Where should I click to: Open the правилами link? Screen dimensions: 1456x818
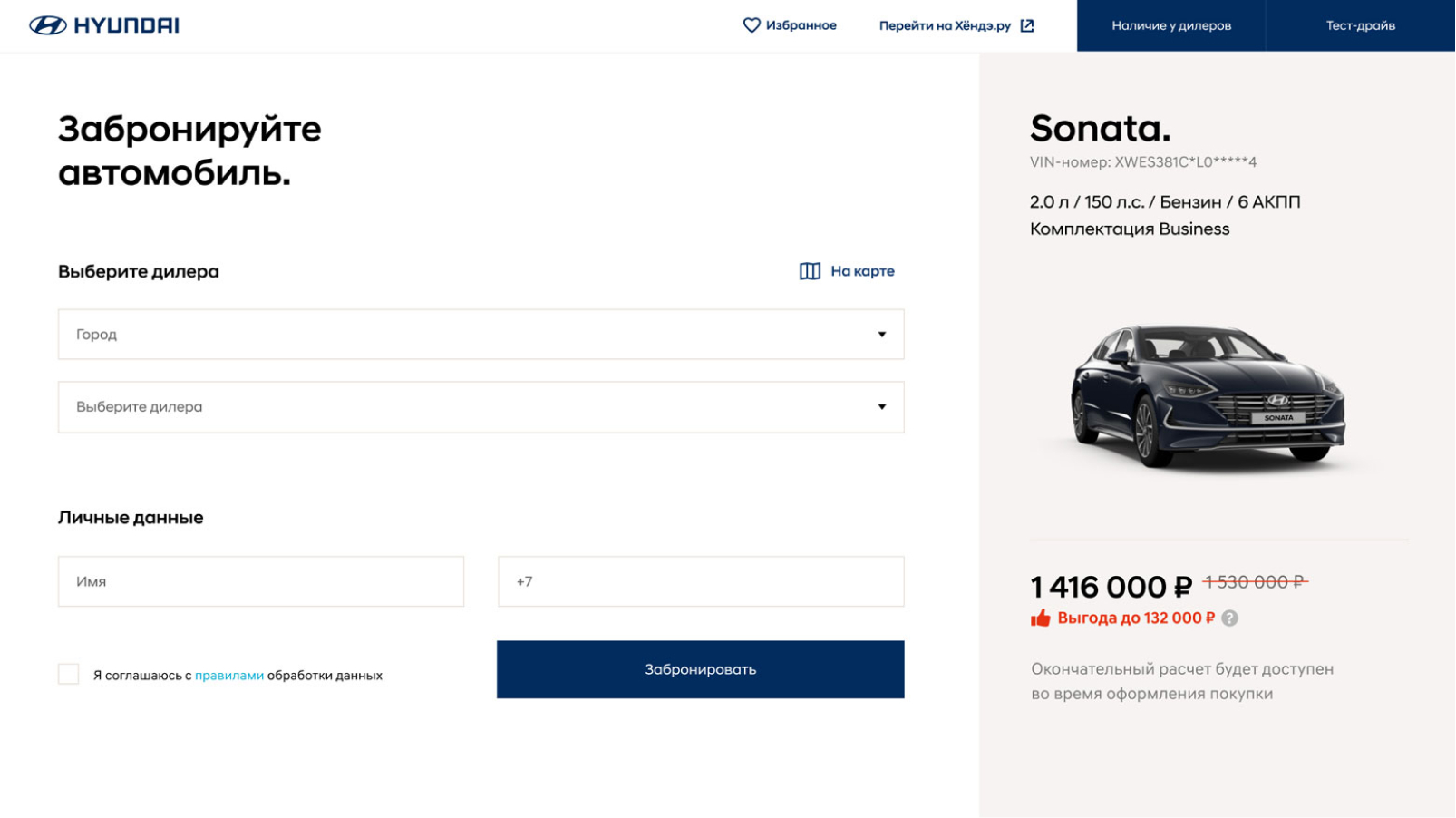point(229,676)
